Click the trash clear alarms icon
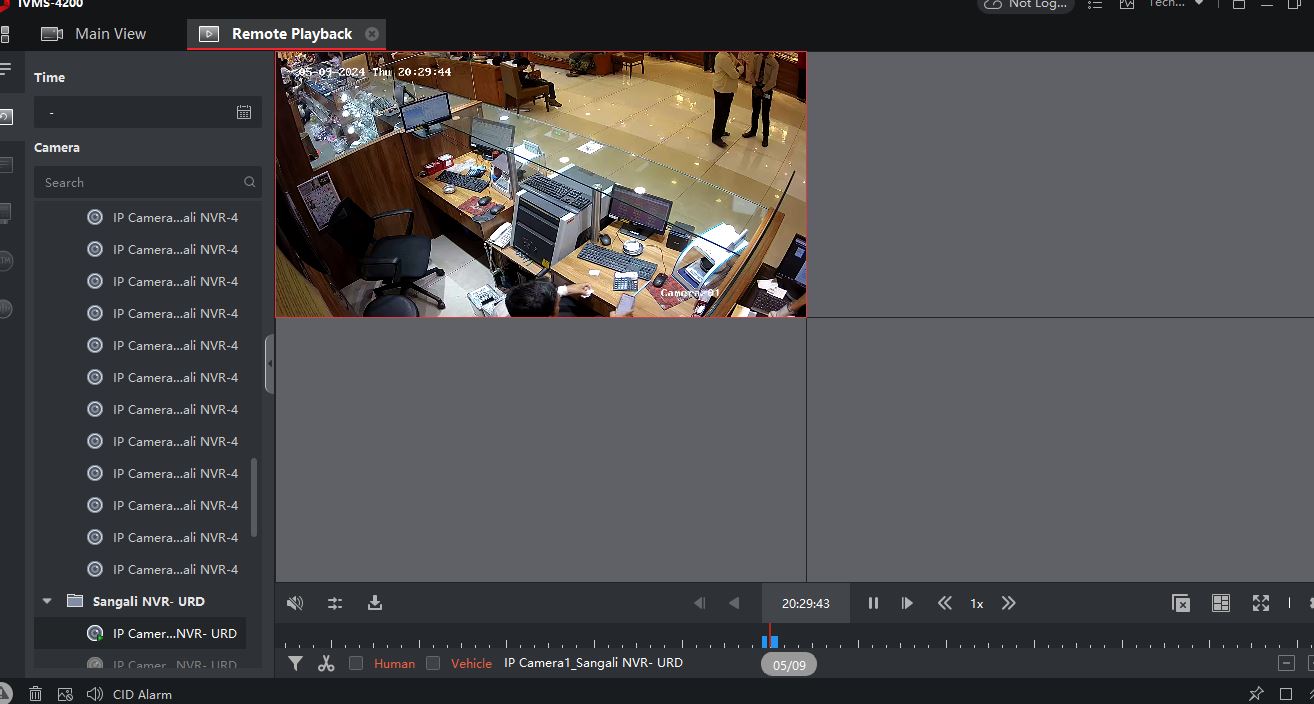 [35, 694]
